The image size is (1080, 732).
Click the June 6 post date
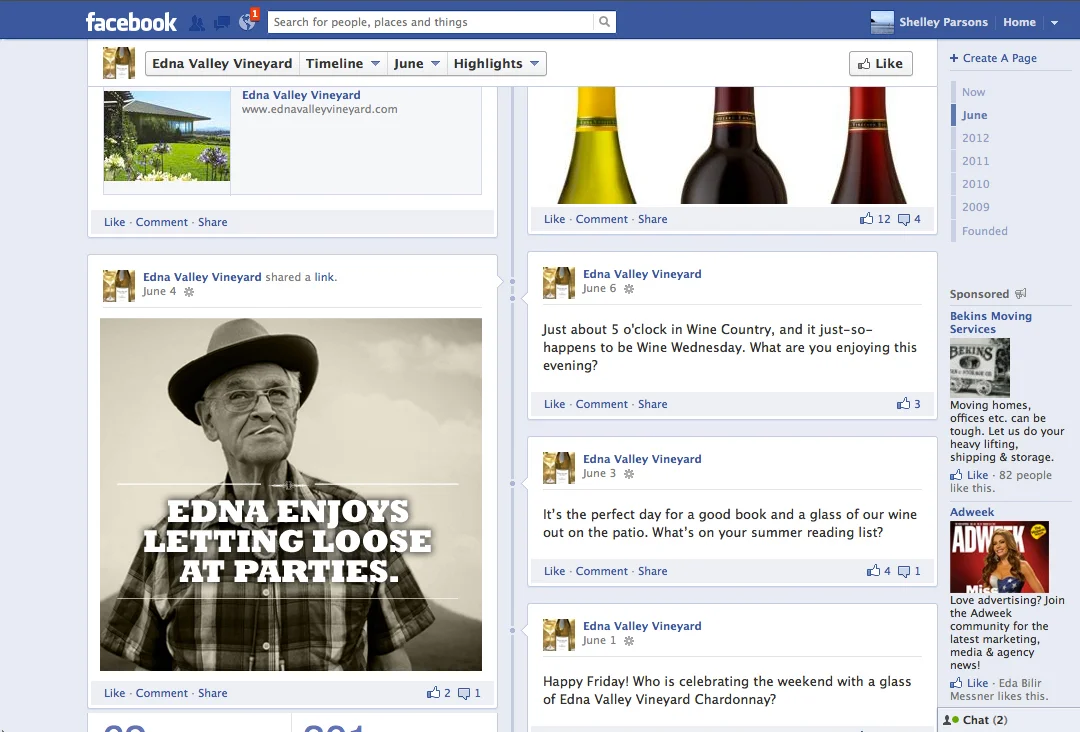point(599,289)
